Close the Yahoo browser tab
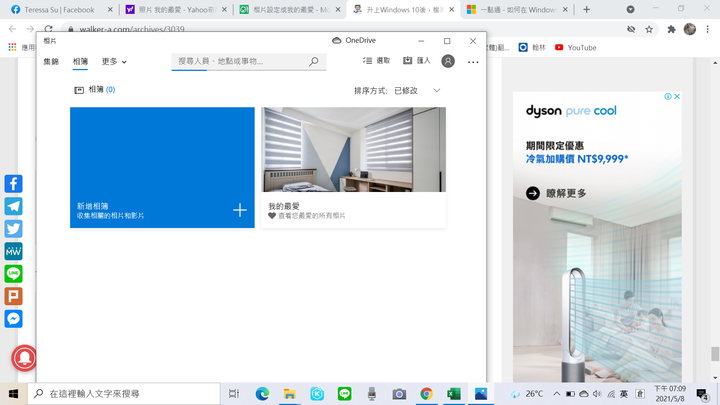The width and height of the screenshot is (720, 405). coord(224,10)
